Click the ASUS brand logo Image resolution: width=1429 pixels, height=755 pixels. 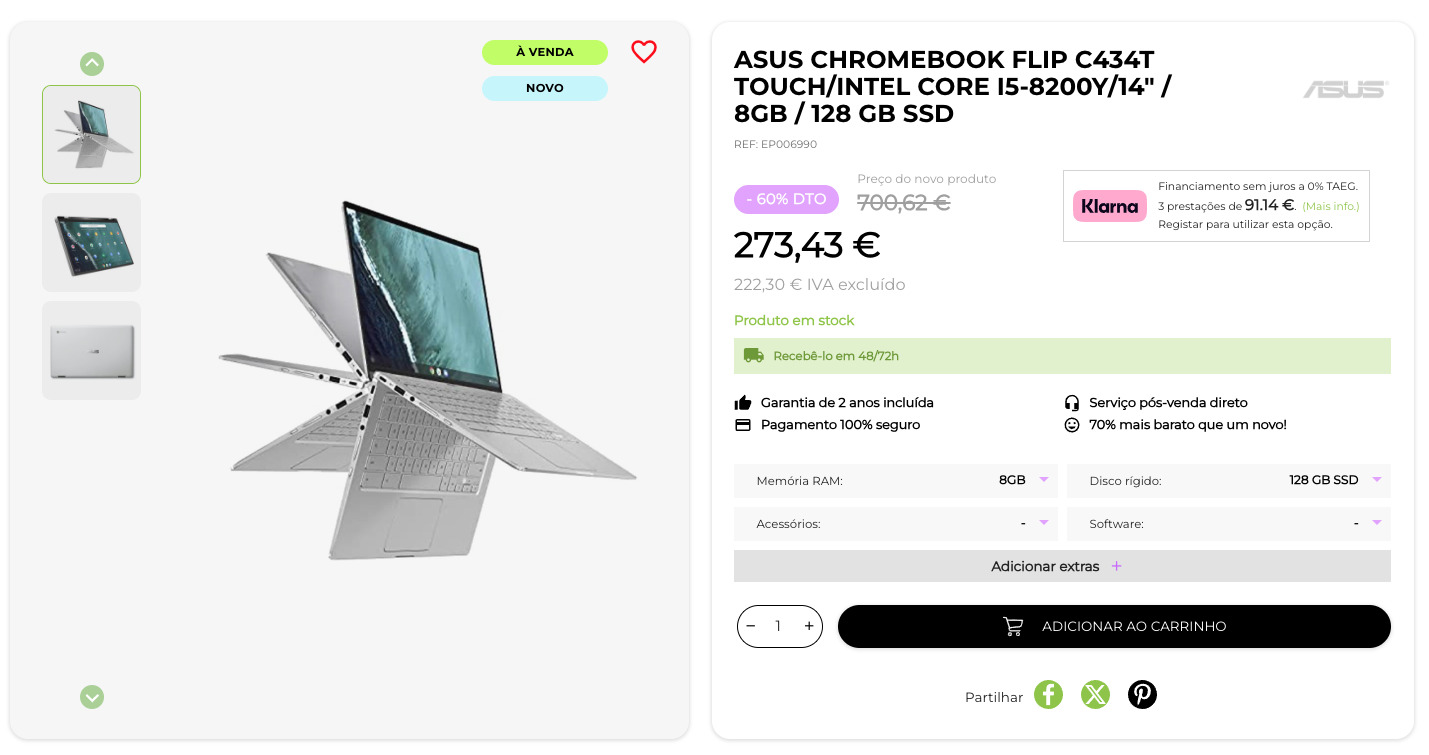[1345, 89]
